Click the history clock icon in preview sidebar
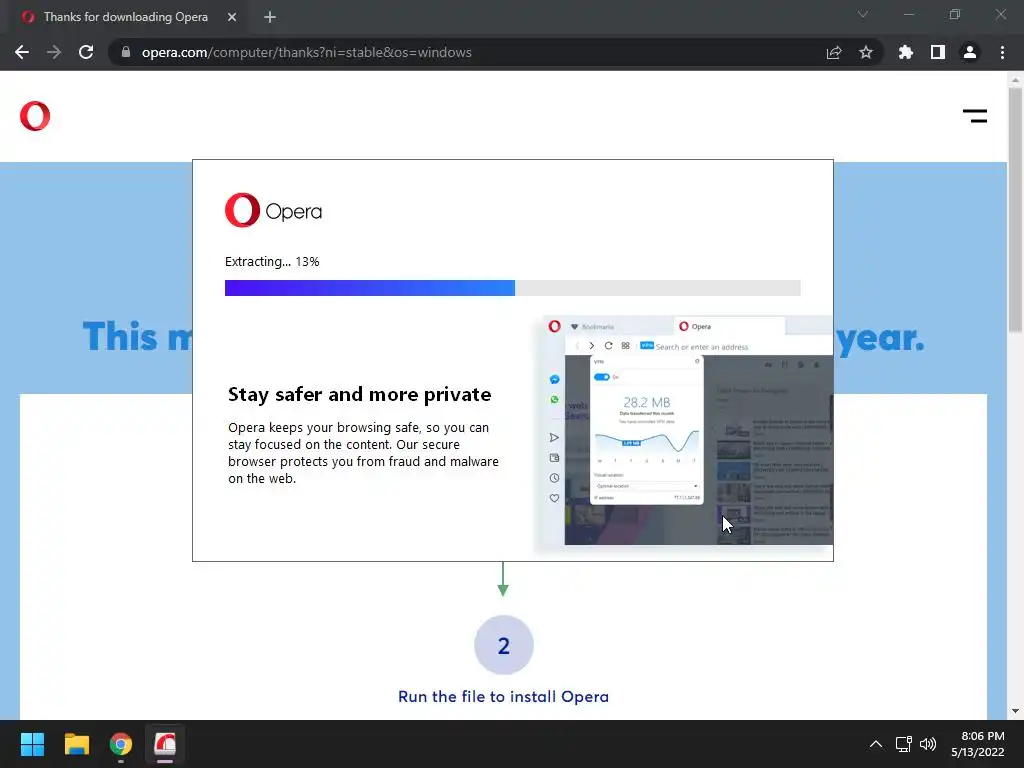 [x=554, y=478]
